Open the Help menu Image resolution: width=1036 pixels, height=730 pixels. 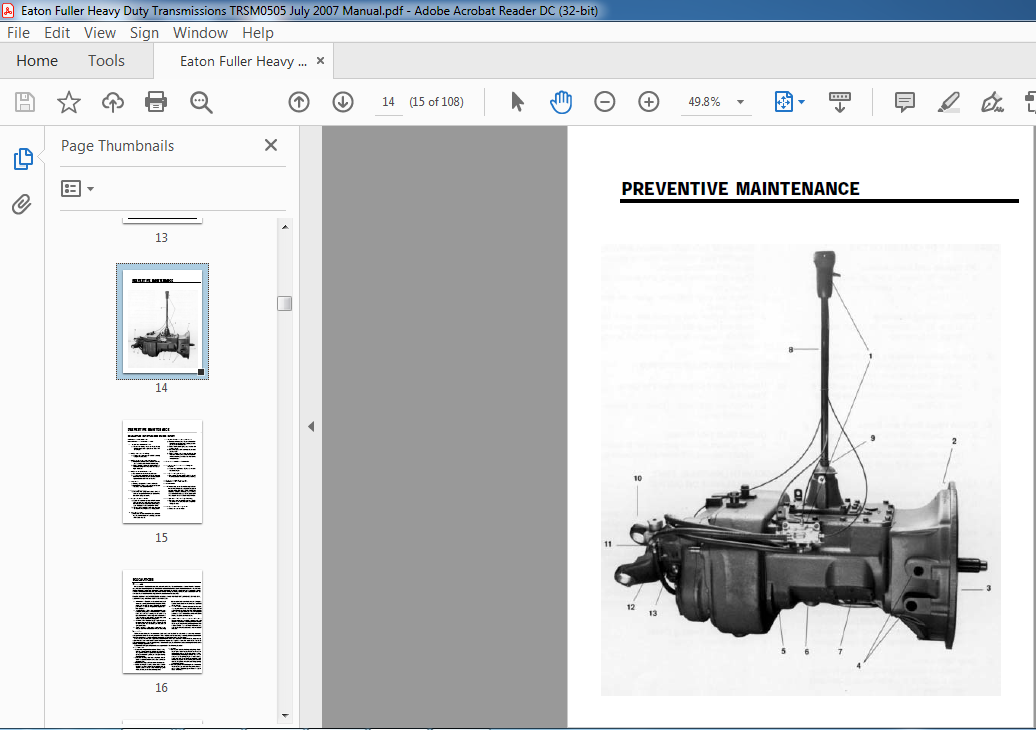click(x=258, y=33)
